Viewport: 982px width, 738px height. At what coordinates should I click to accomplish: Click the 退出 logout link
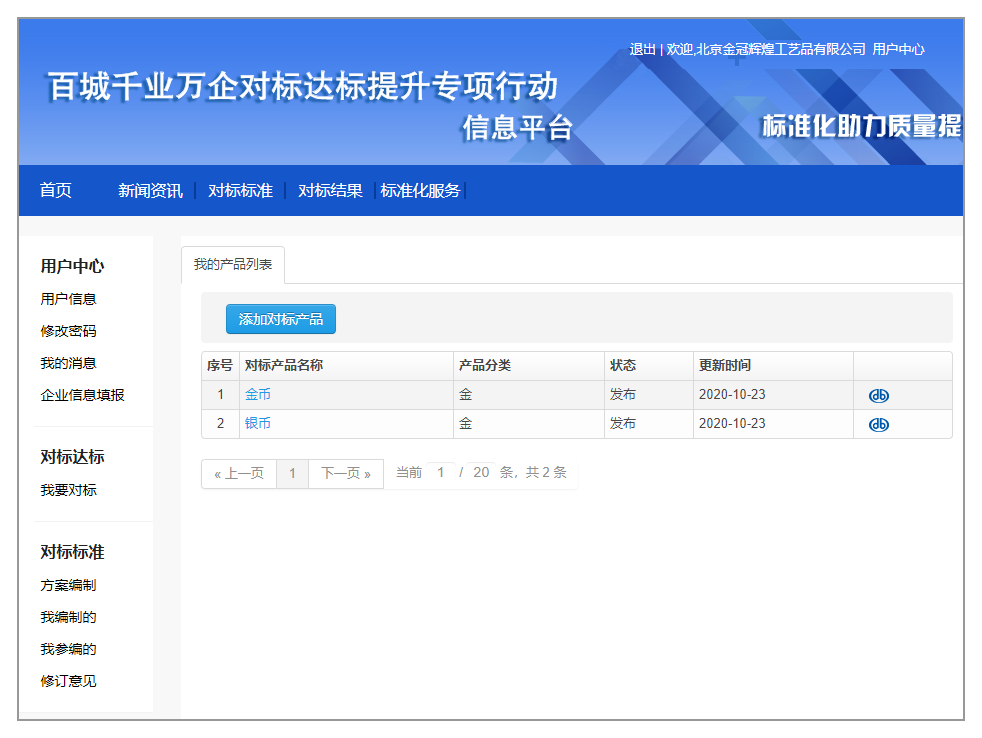(x=642, y=49)
